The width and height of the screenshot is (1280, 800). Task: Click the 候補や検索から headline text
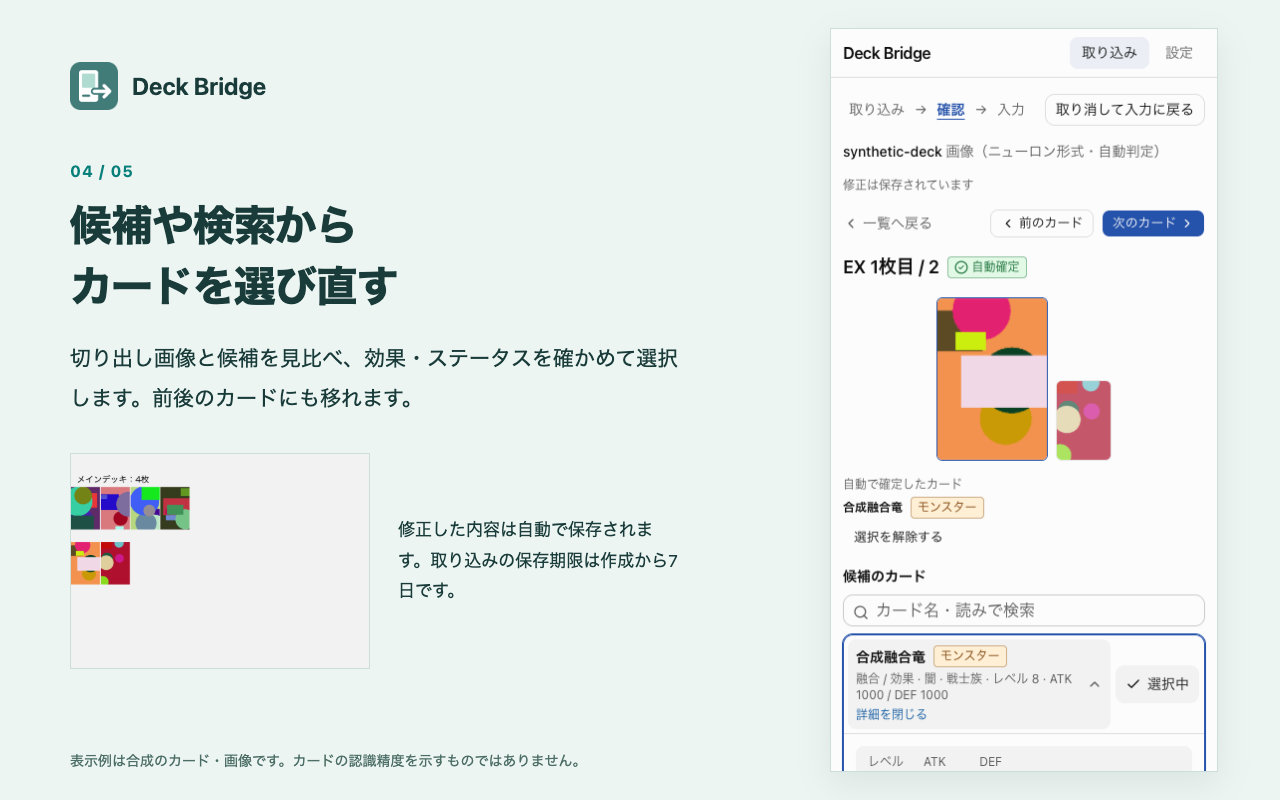(213, 225)
